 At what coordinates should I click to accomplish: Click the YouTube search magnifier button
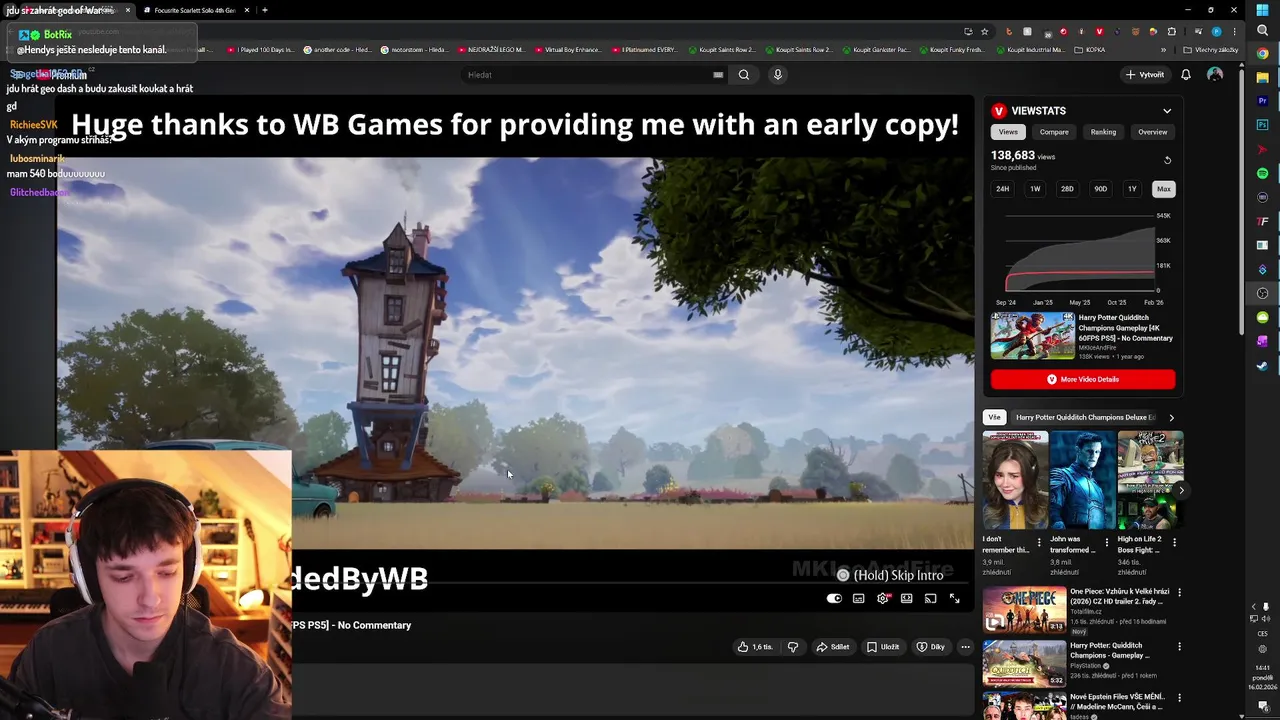744,75
